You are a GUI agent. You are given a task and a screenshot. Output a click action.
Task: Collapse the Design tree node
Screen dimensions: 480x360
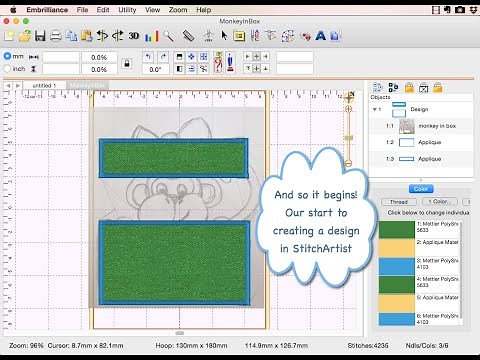point(375,109)
